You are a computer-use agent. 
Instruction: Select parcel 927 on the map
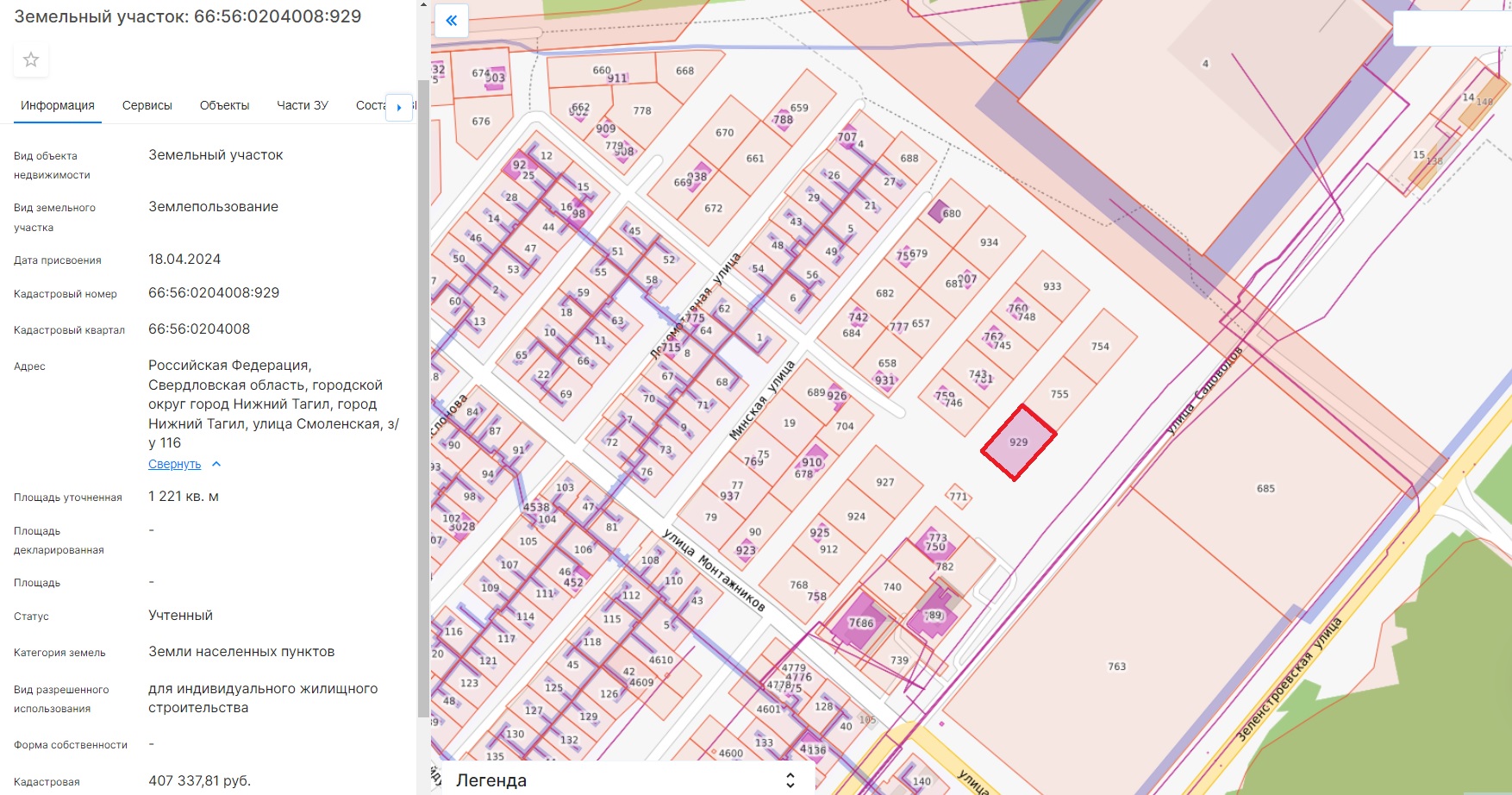pyautogui.click(x=885, y=483)
